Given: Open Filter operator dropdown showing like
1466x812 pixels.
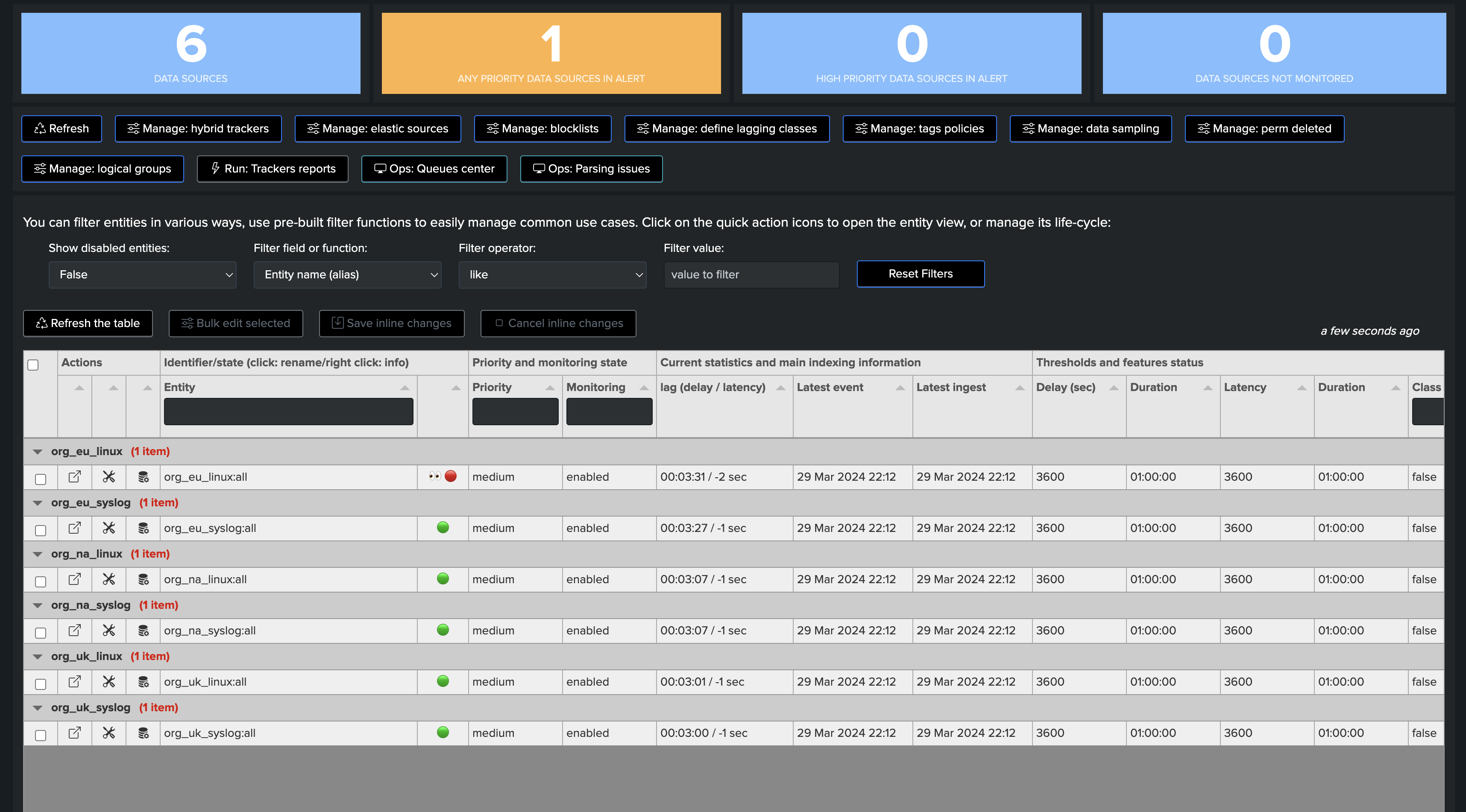Looking at the screenshot, I should 552,275.
